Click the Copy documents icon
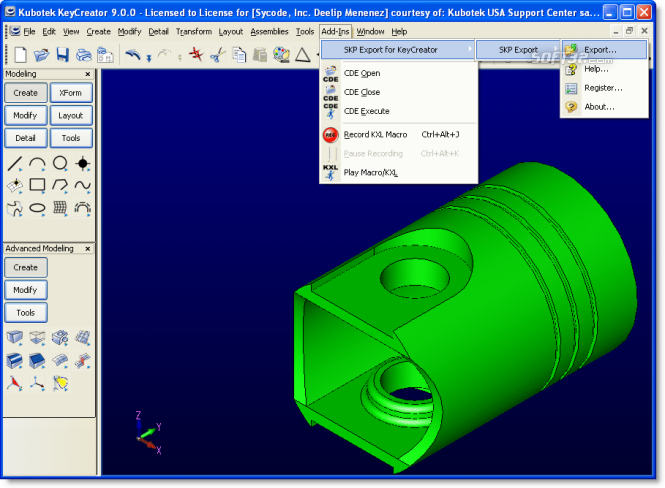 (239, 55)
